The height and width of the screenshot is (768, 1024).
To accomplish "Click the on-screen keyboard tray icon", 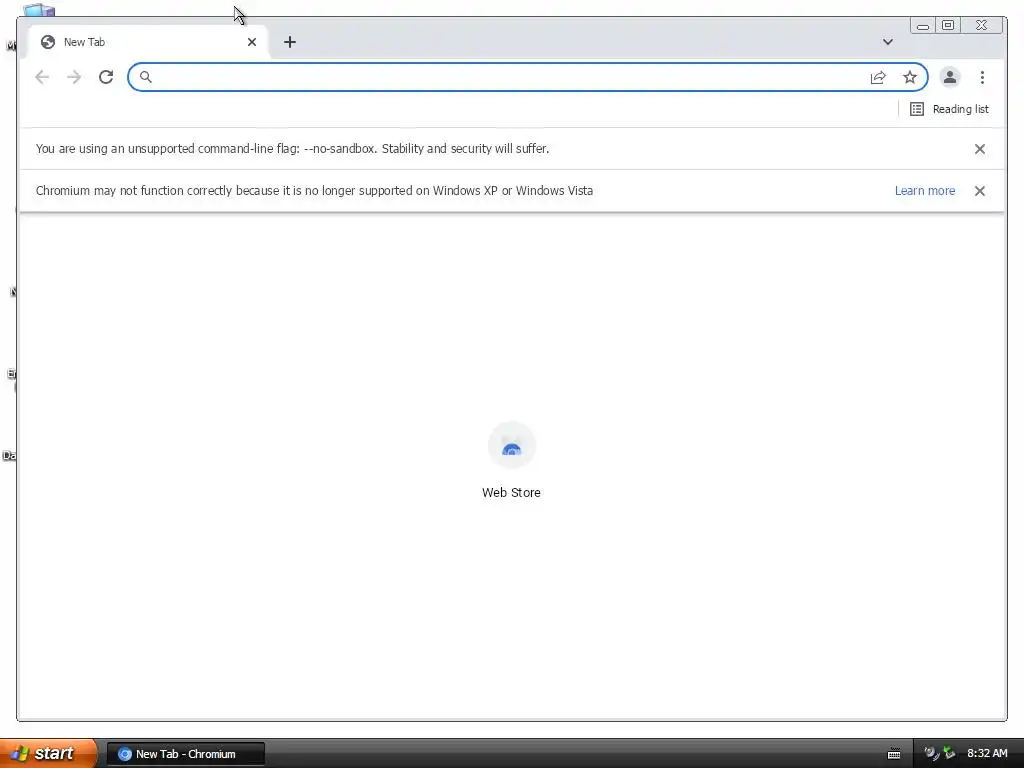I will click(894, 754).
